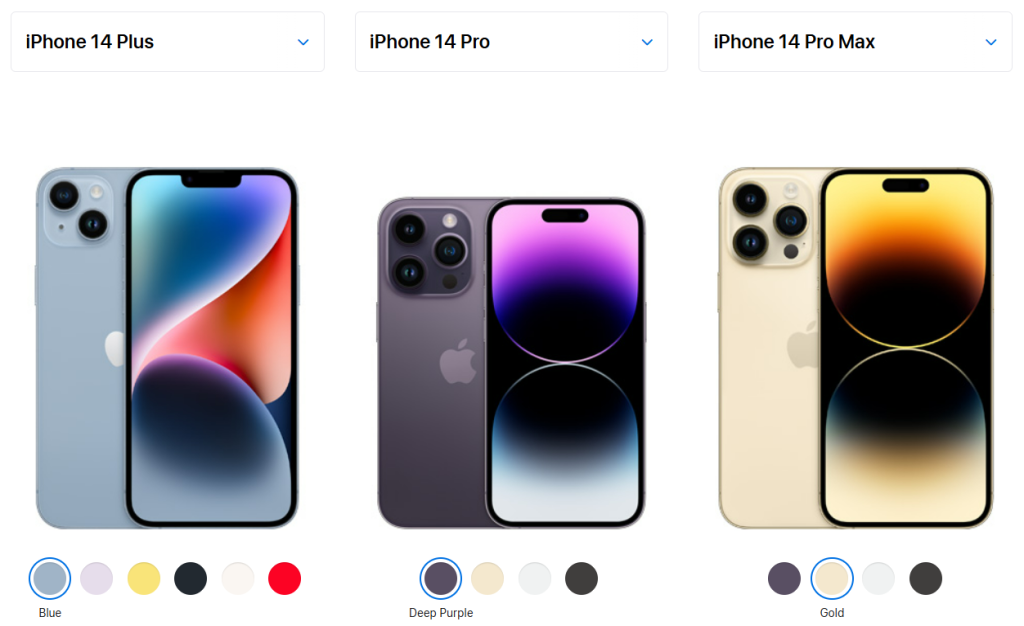Choose Deep Purple swatch for iPhone 14 Pro Max
The height and width of the screenshot is (626, 1024).
(784, 578)
